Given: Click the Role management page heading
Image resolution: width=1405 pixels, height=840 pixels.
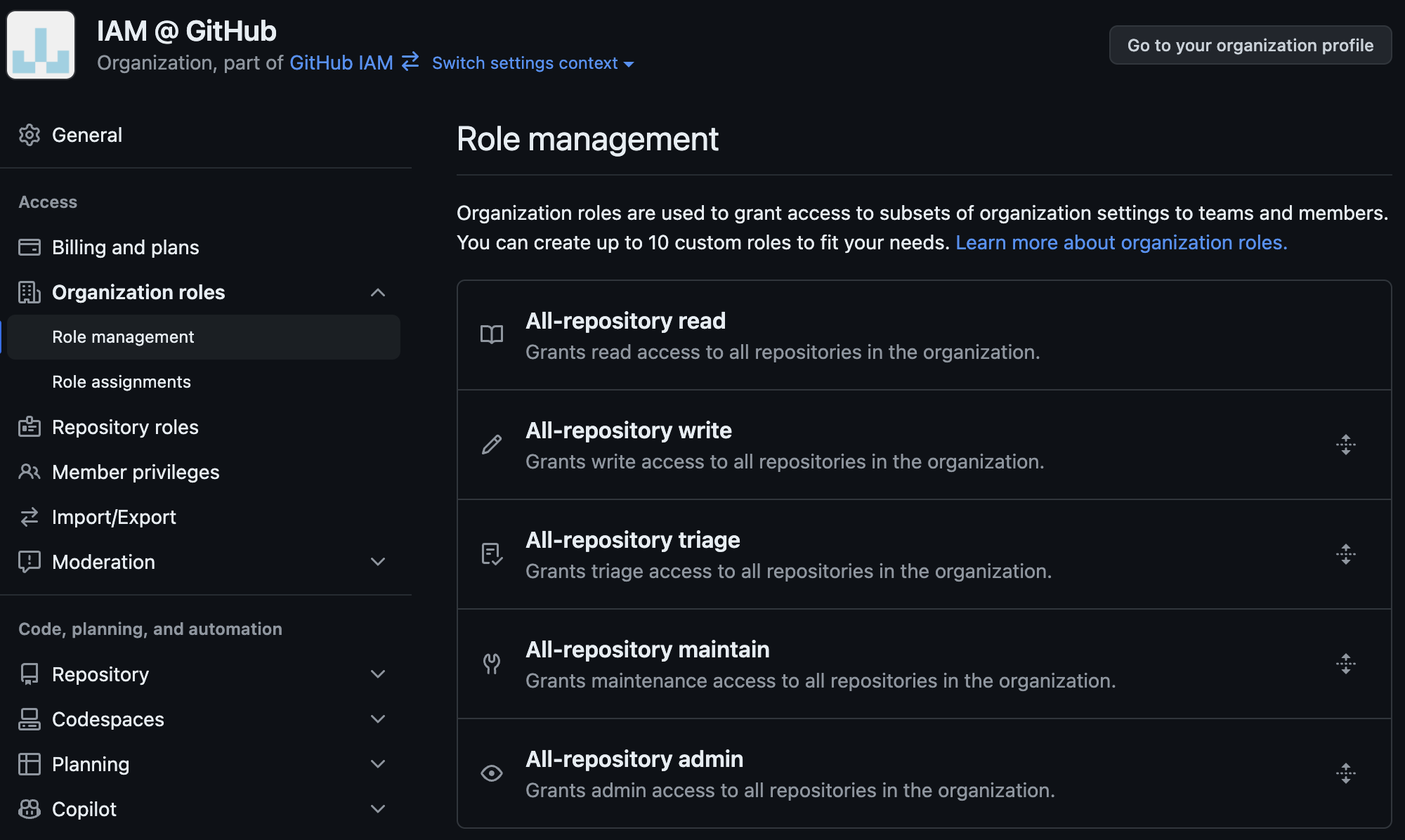Looking at the screenshot, I should [x=587, y=139].
